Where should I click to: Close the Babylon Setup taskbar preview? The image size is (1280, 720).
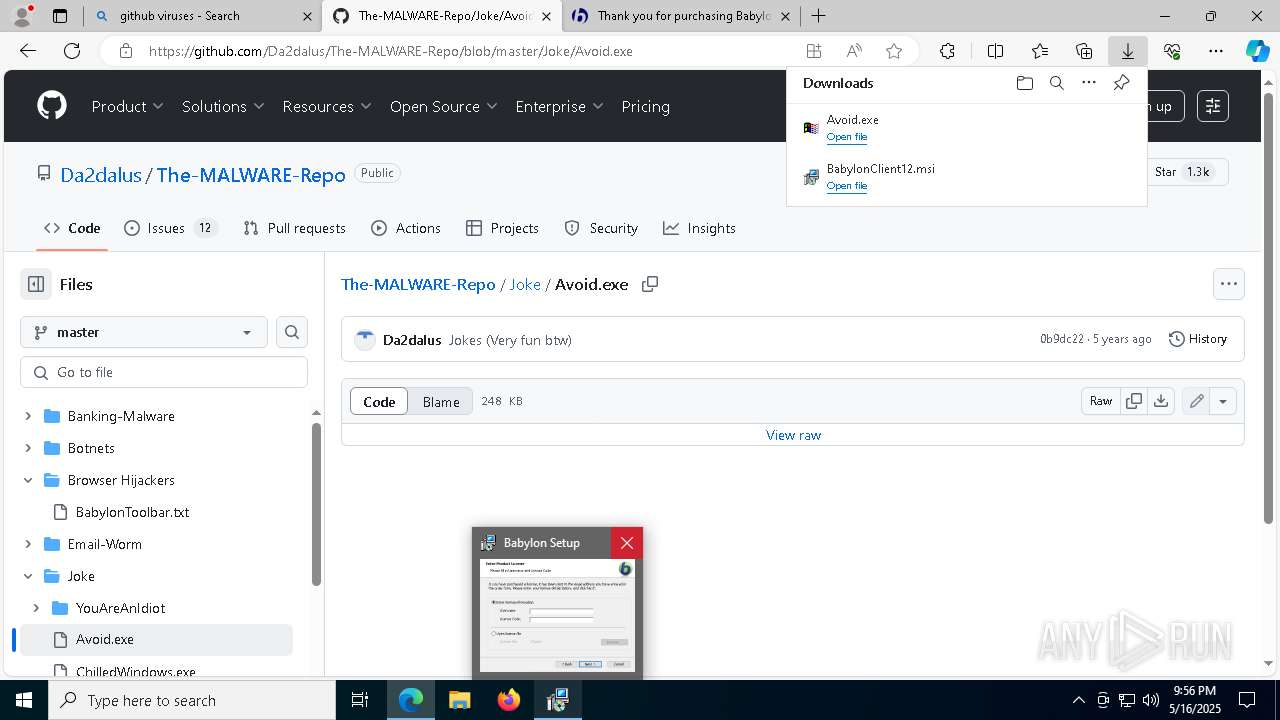[x=627, y=543]
